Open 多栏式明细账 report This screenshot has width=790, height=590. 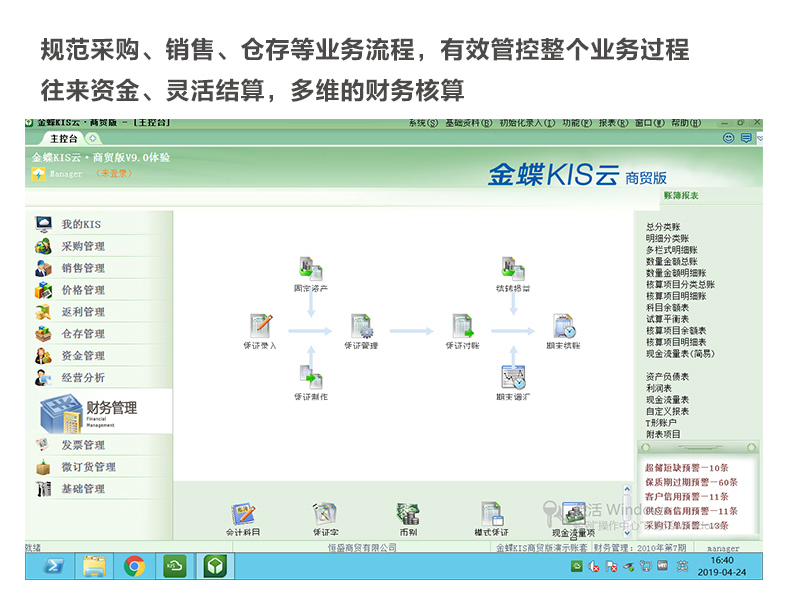pos(672,250)
